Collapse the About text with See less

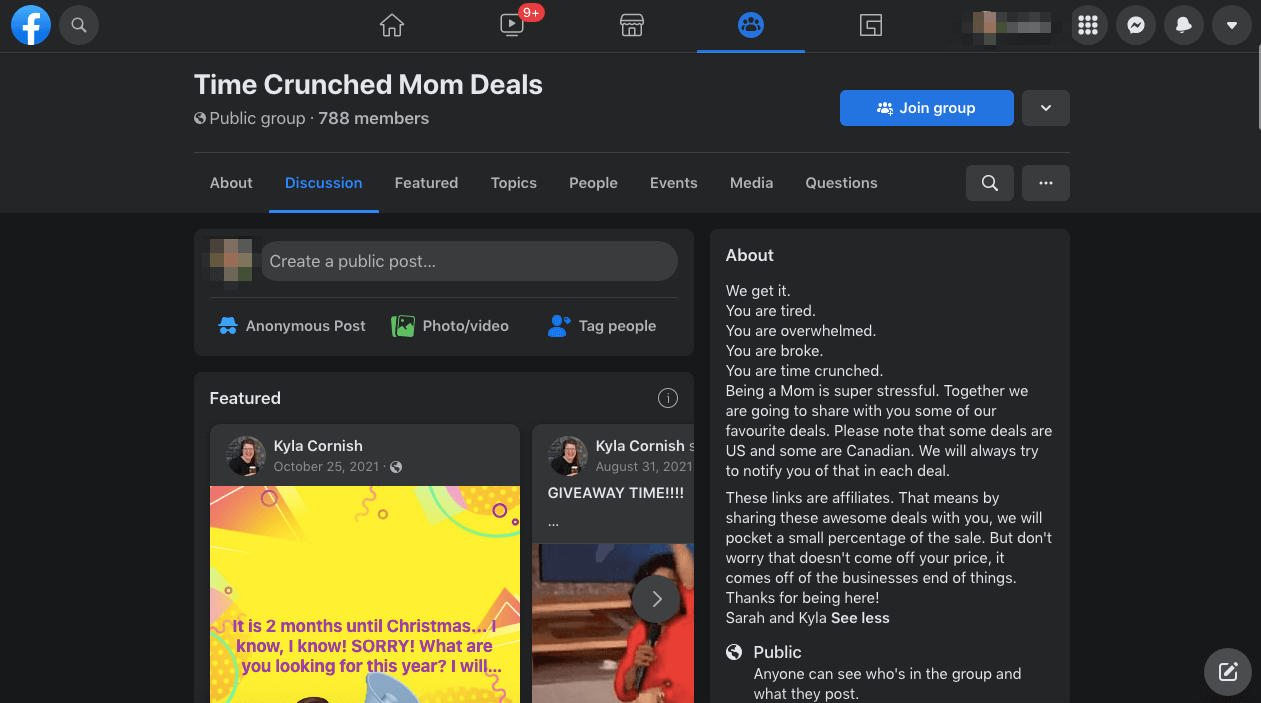(x=860, y=618)
